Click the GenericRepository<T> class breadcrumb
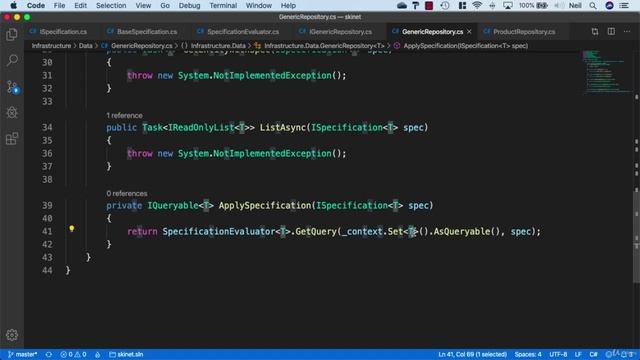Screen dimensions: 640x360 (320, 46)
